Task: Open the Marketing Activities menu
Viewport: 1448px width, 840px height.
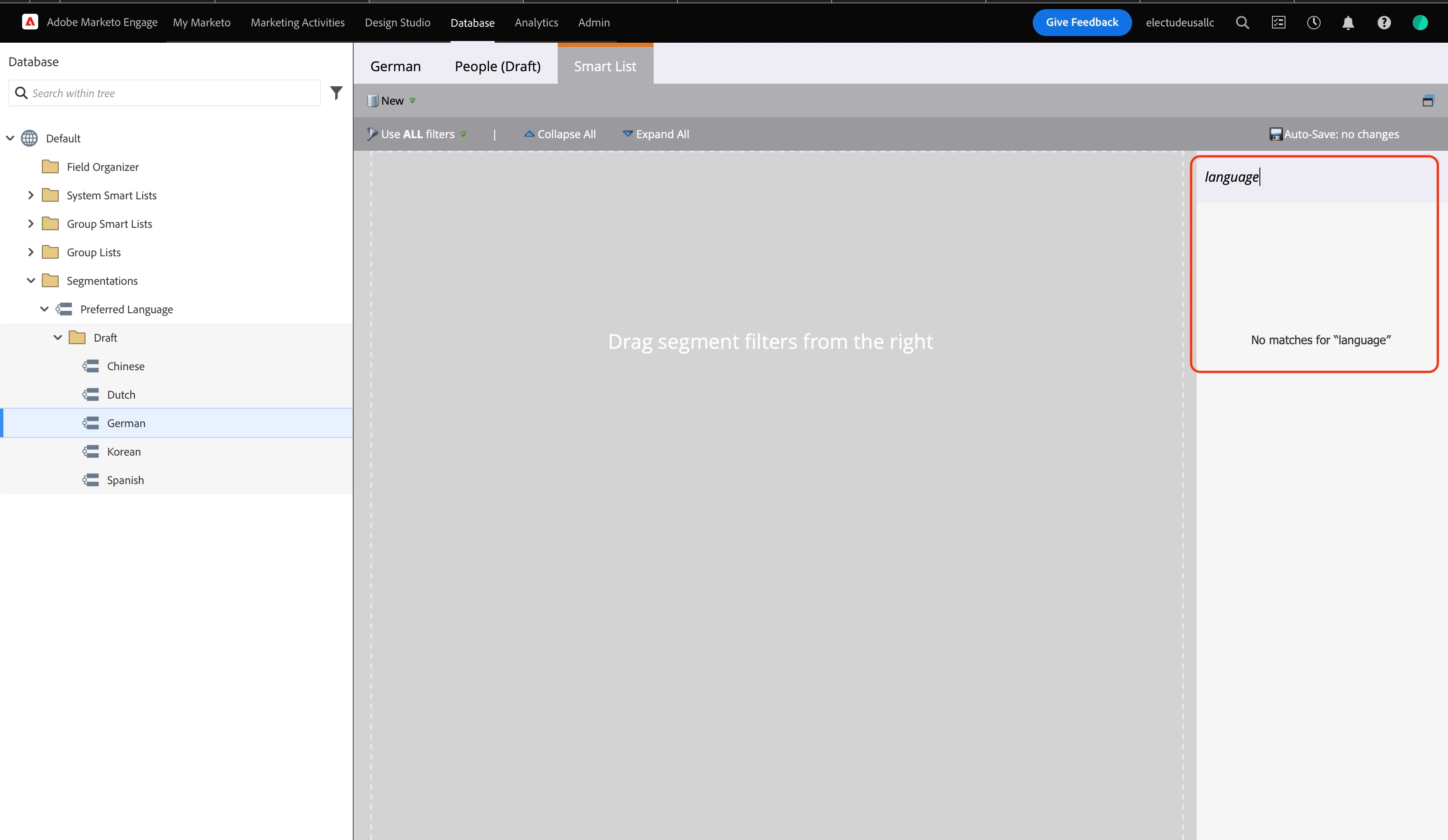Action: click(297, 22)
